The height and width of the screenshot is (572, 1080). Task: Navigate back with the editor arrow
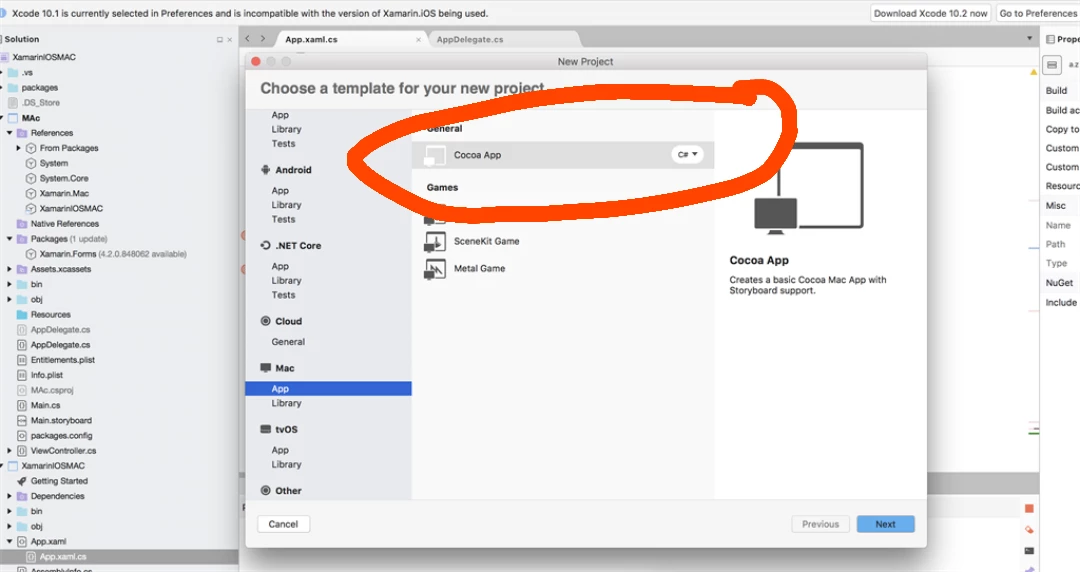click(x=248, y=39)
